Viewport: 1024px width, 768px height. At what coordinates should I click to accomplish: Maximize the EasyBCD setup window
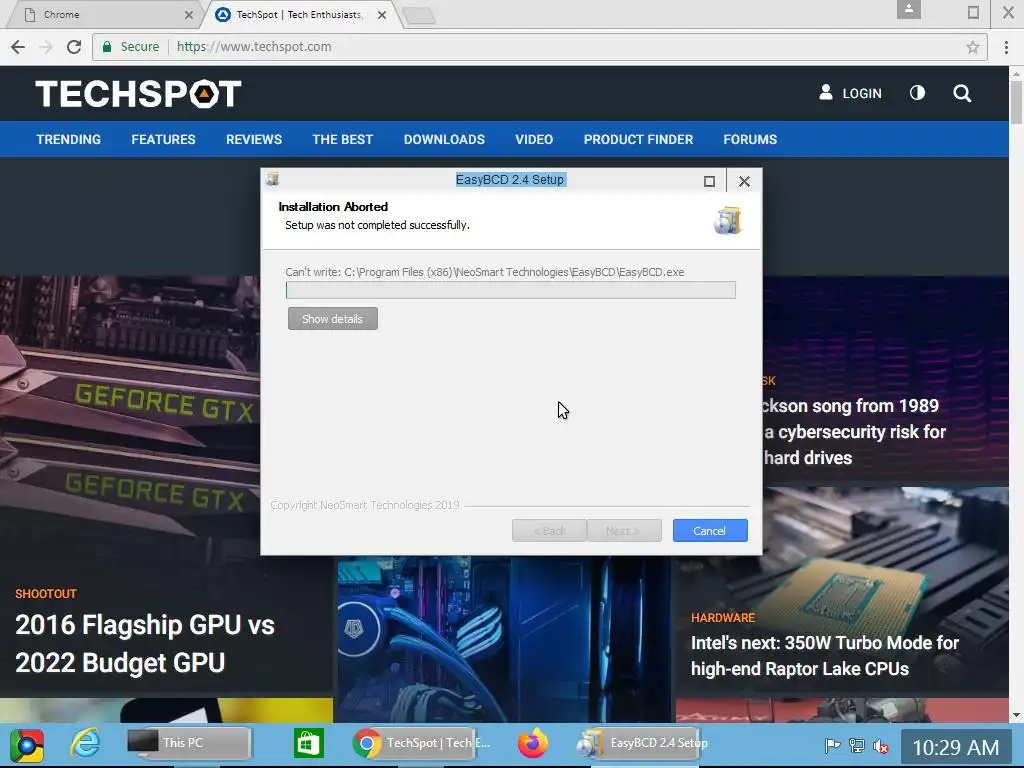709,182
